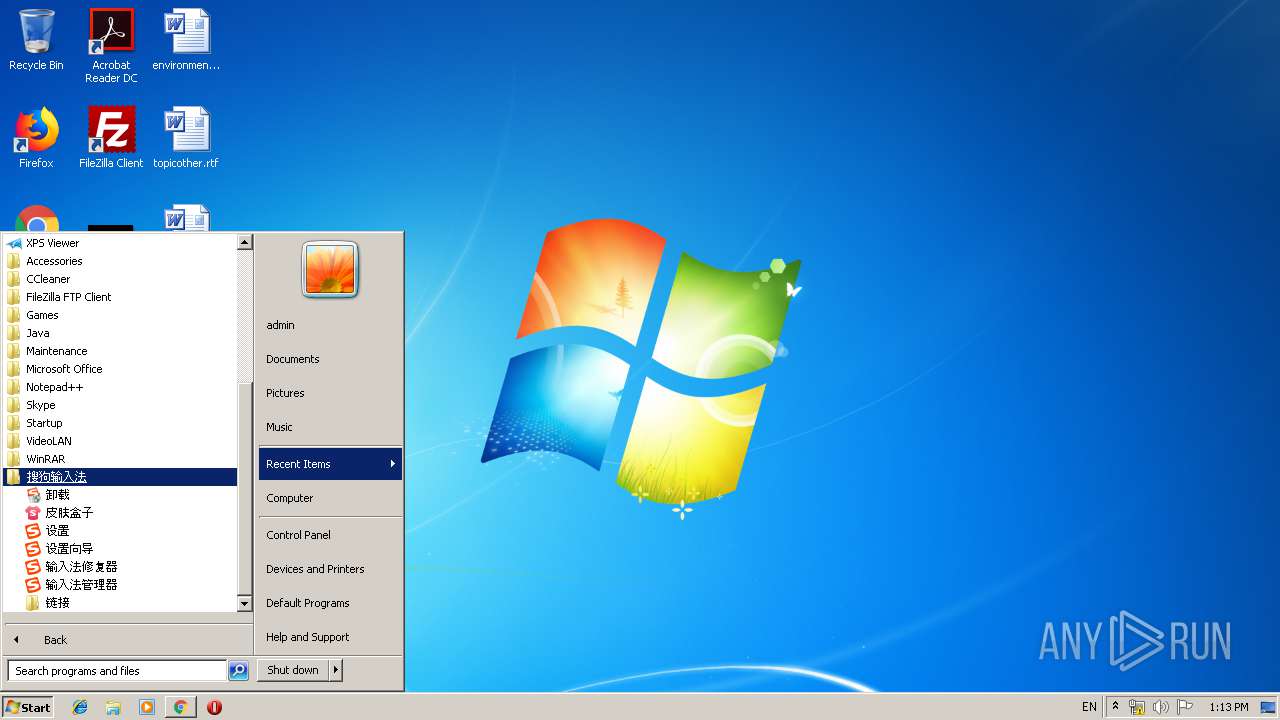Open the volume speaker tray icon
The image size is (1280, 720).
pyautogui.click(x=1160, y=707)
